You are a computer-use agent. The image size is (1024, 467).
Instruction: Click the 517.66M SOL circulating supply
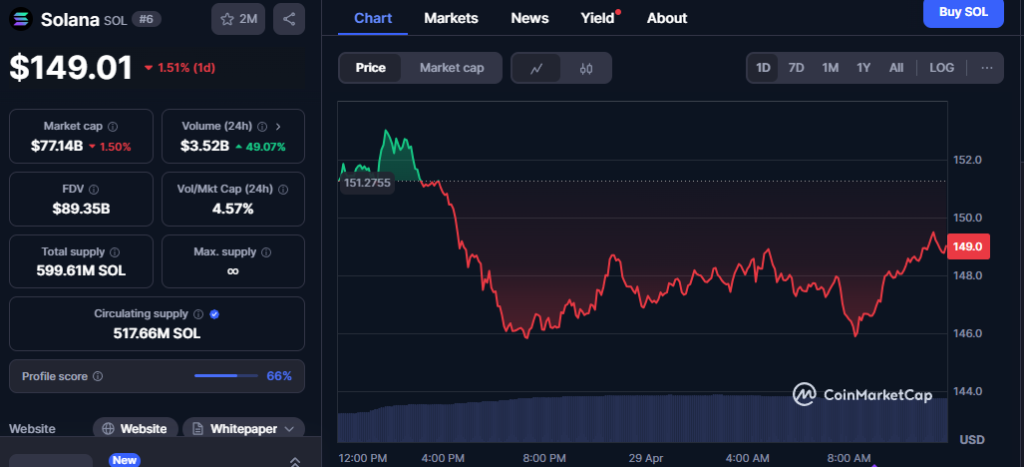157,334
